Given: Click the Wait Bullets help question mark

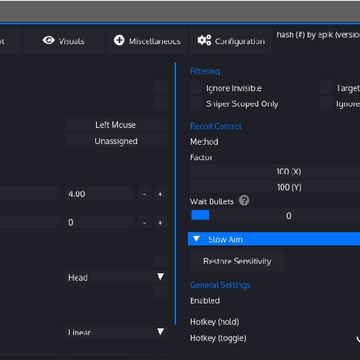Looking at the screenshot, I should click(x=244, y=201).
